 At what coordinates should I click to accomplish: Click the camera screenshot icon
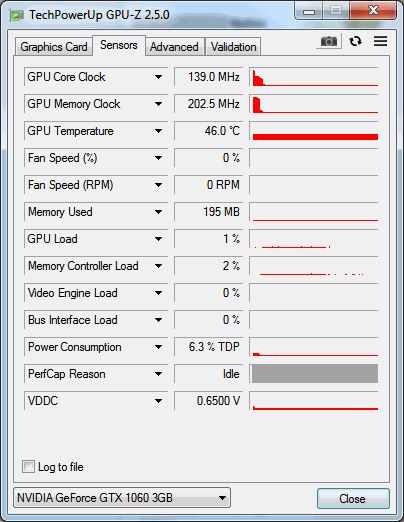(329, 41)
